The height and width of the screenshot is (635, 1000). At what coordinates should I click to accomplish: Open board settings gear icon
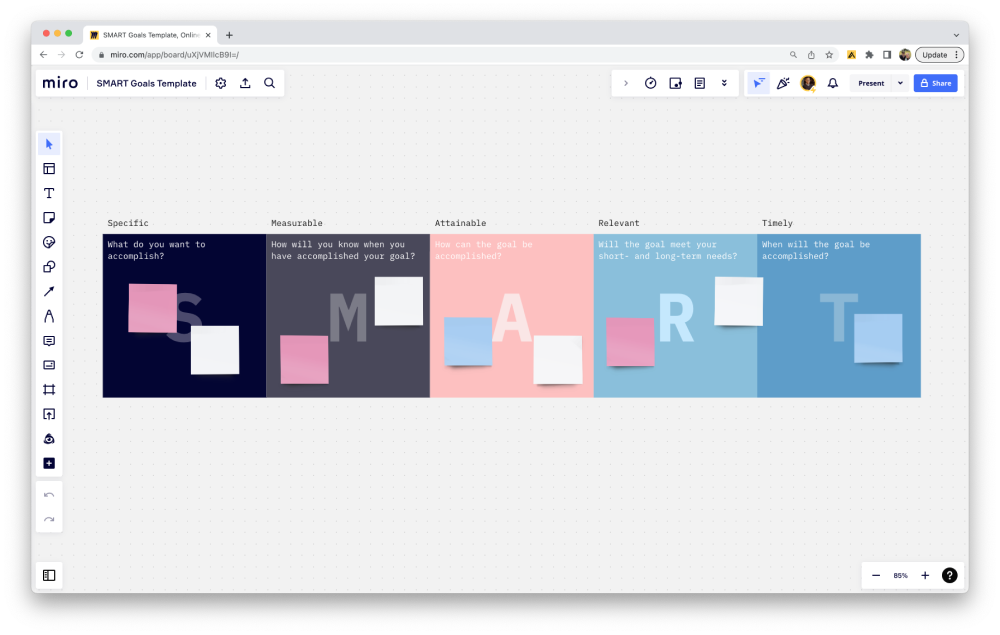click(x=221, y=84)
